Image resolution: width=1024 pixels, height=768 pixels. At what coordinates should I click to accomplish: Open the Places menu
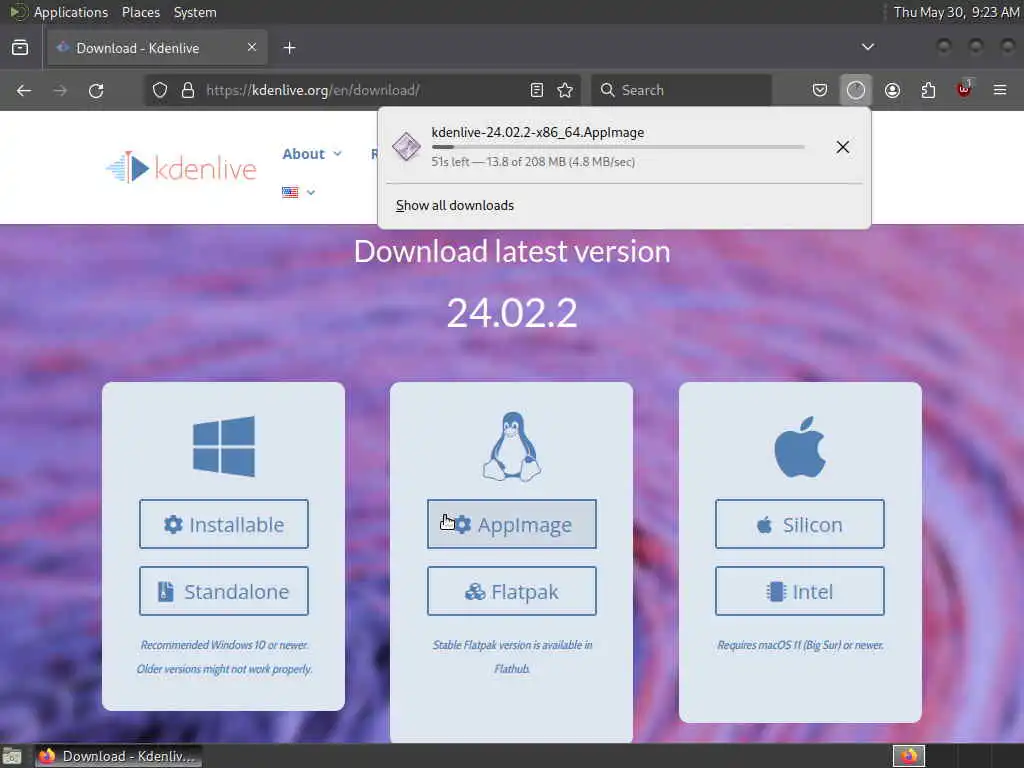pos(141,12)
